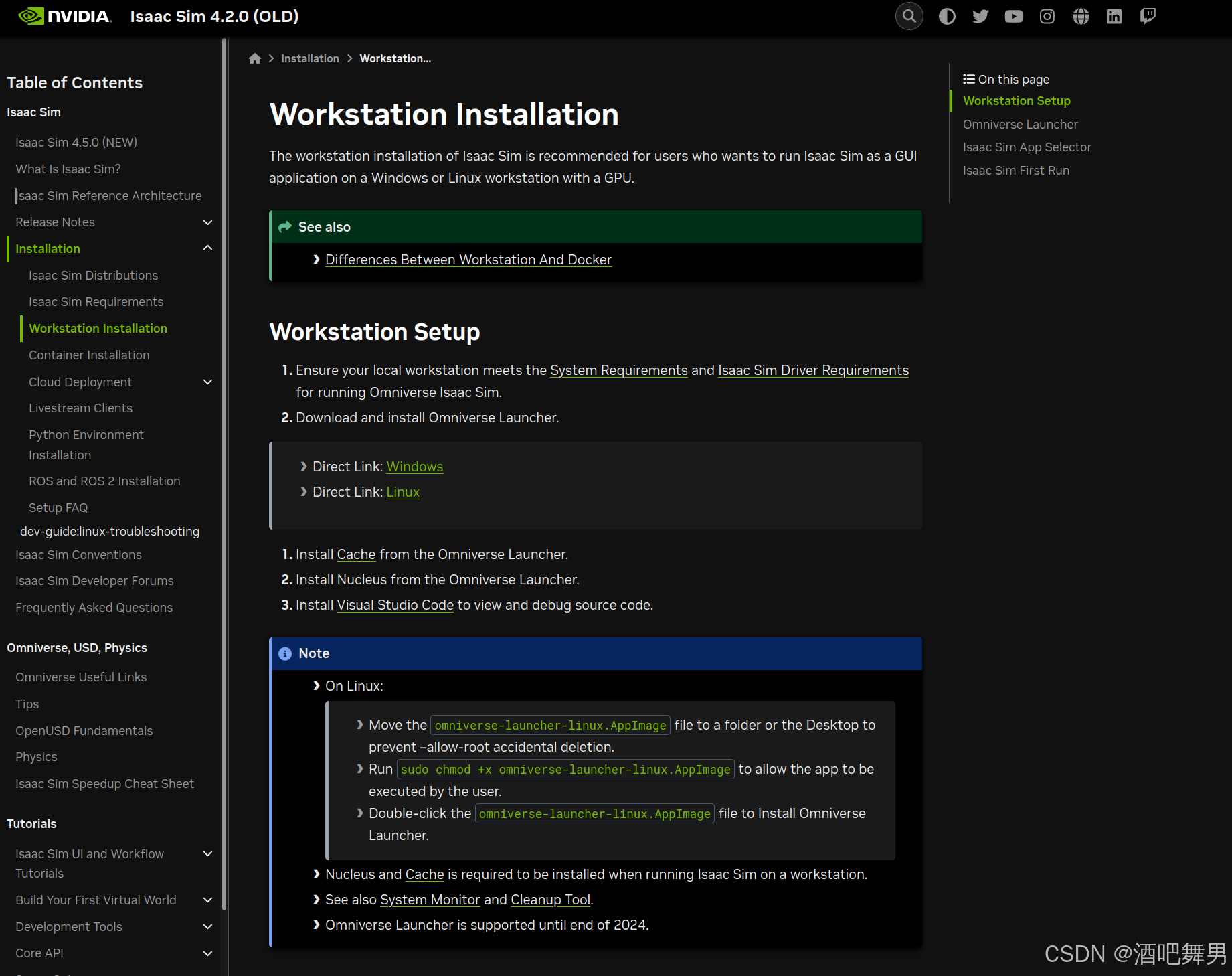Open System Requirements link
Screen dimensions: 1232x976
pos(618,370)
